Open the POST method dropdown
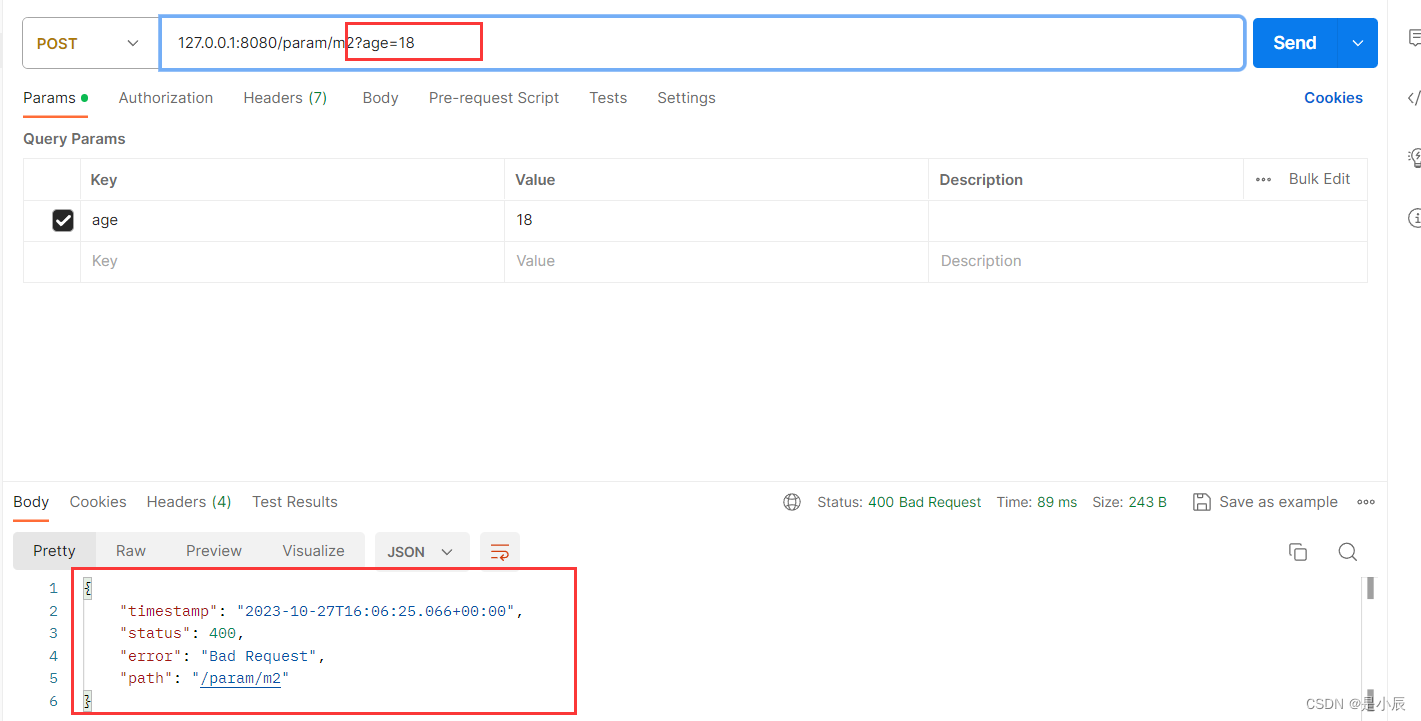 tap(89, 43)
